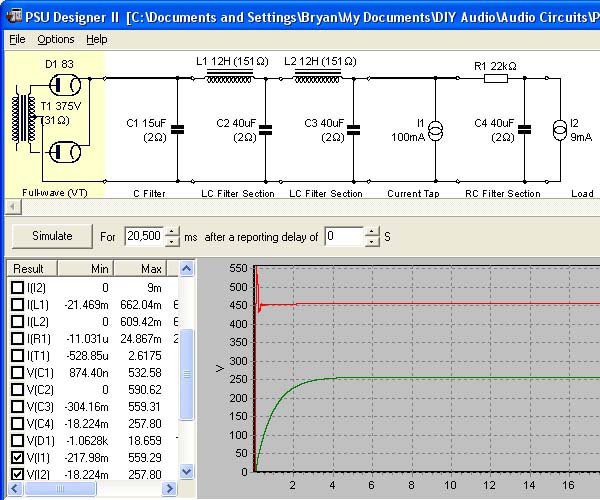600x500 pixels.
Task: Select the L2 12H inductor symbol
Action: pos(318,77)
